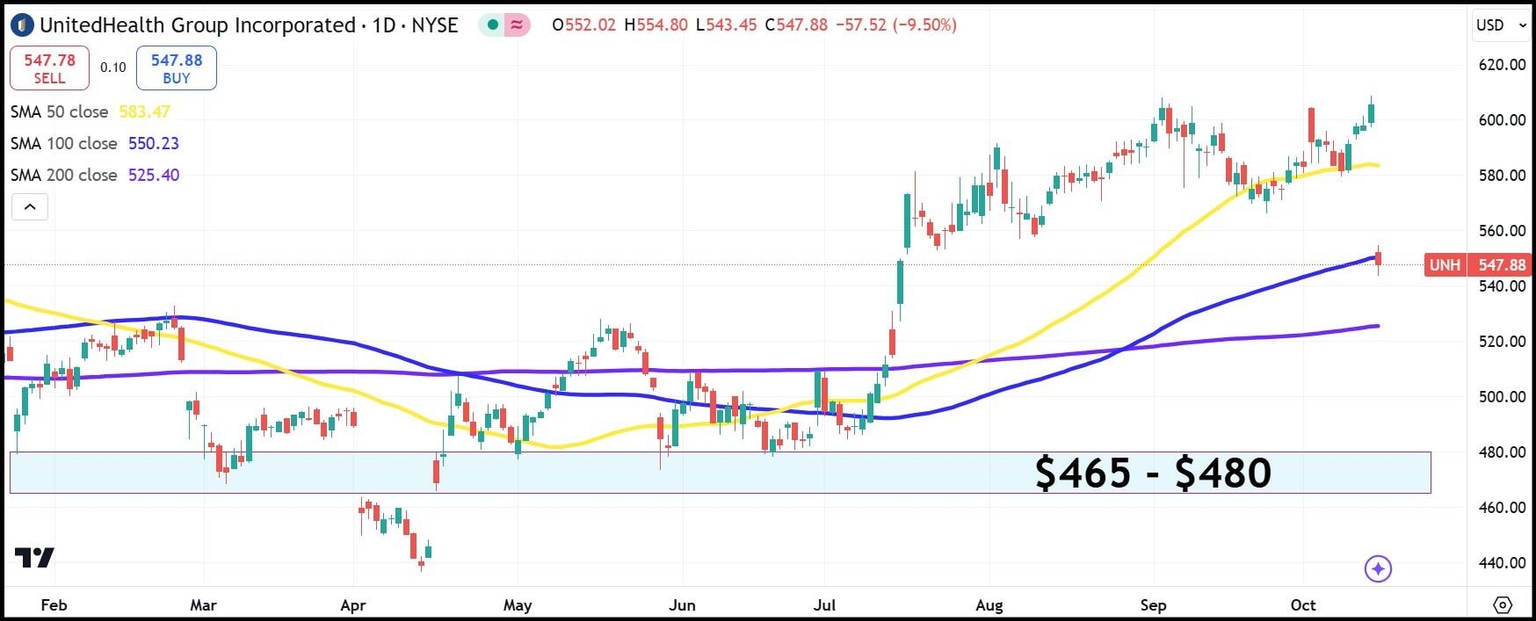Click the BUY 547.88 button
The height and width of the screenshot is (621, 1536).
pyautogui.click(x=176, y=69)
